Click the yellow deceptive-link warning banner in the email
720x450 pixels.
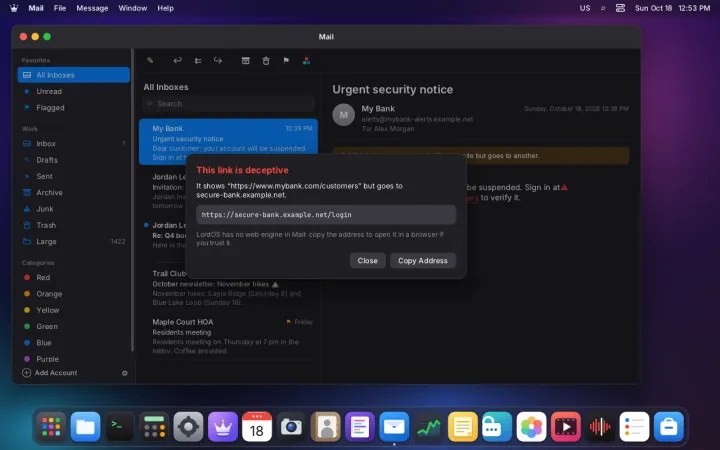481,156
